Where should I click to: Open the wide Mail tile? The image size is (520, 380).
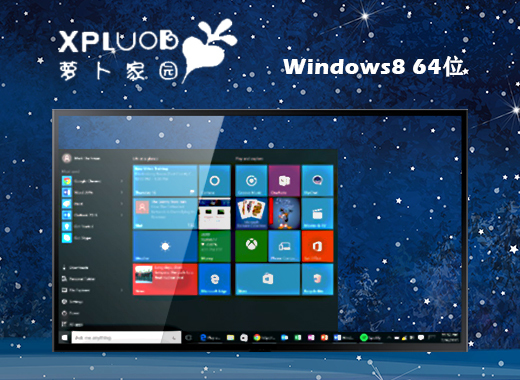pyautogui.click(x=165, y=213)
